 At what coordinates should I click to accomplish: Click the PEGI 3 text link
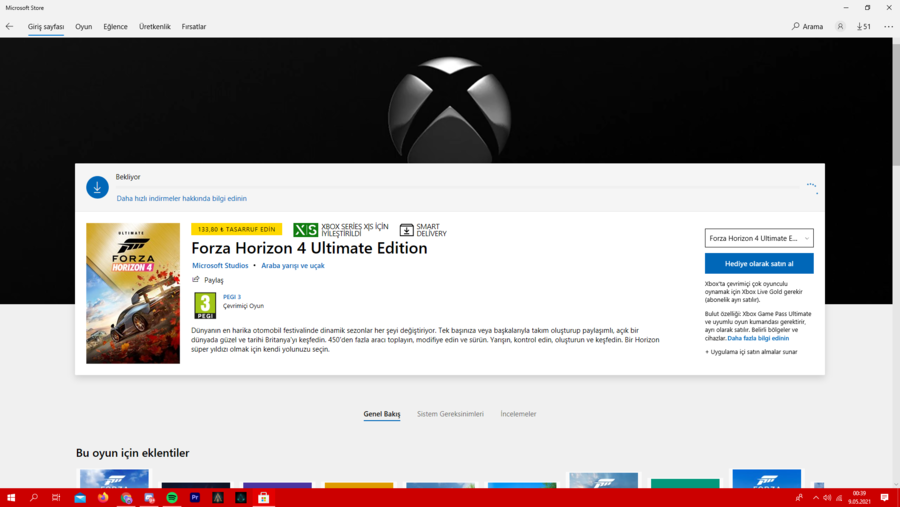point(232,297)
